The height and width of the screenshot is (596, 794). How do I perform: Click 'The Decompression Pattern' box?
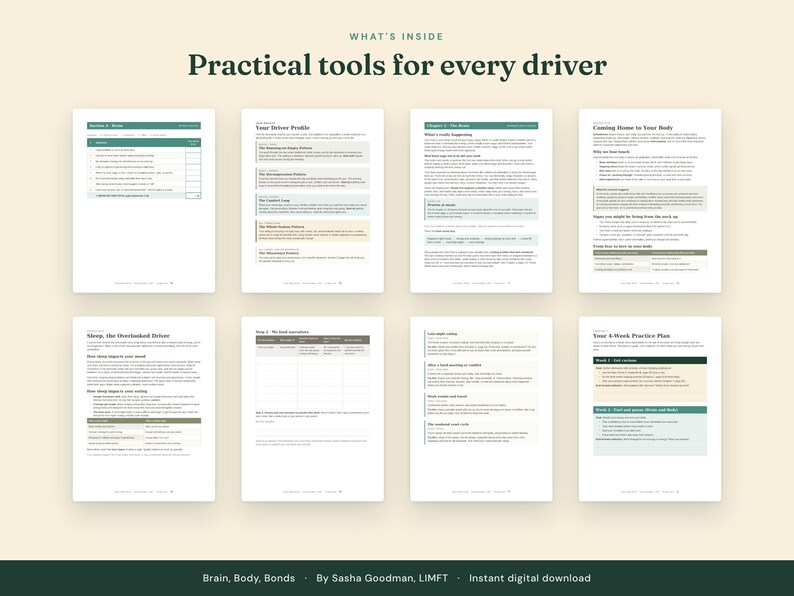click(x=312, y=178)
